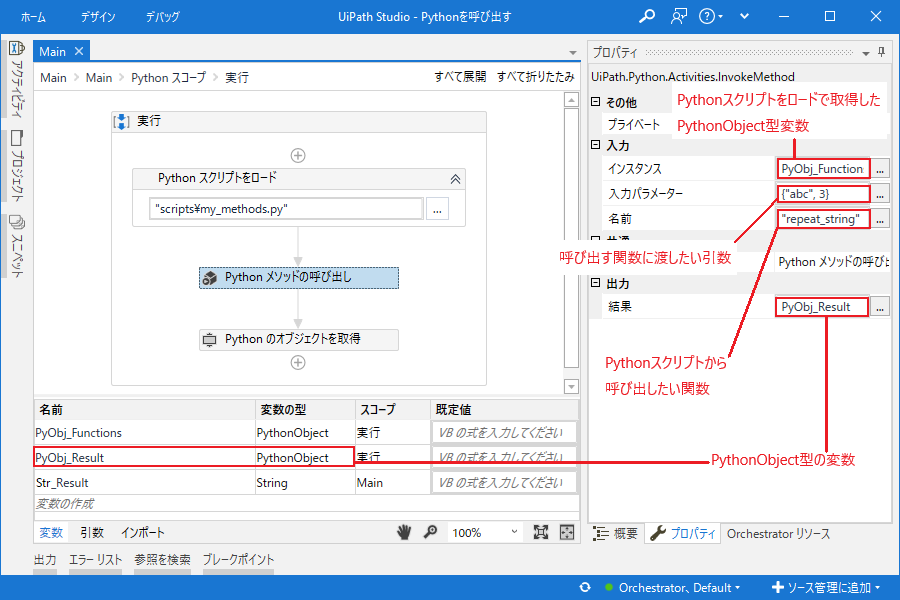The width and height of the screenshot is (900, 600).
Task: Open the ブレークポイント panel
Action: point(238,560)
